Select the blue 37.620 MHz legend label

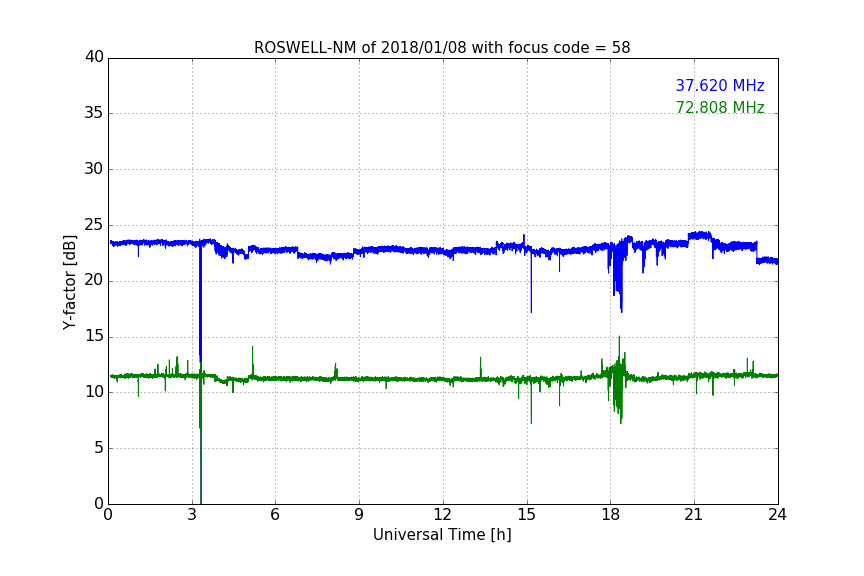click(x=720, y=86)
